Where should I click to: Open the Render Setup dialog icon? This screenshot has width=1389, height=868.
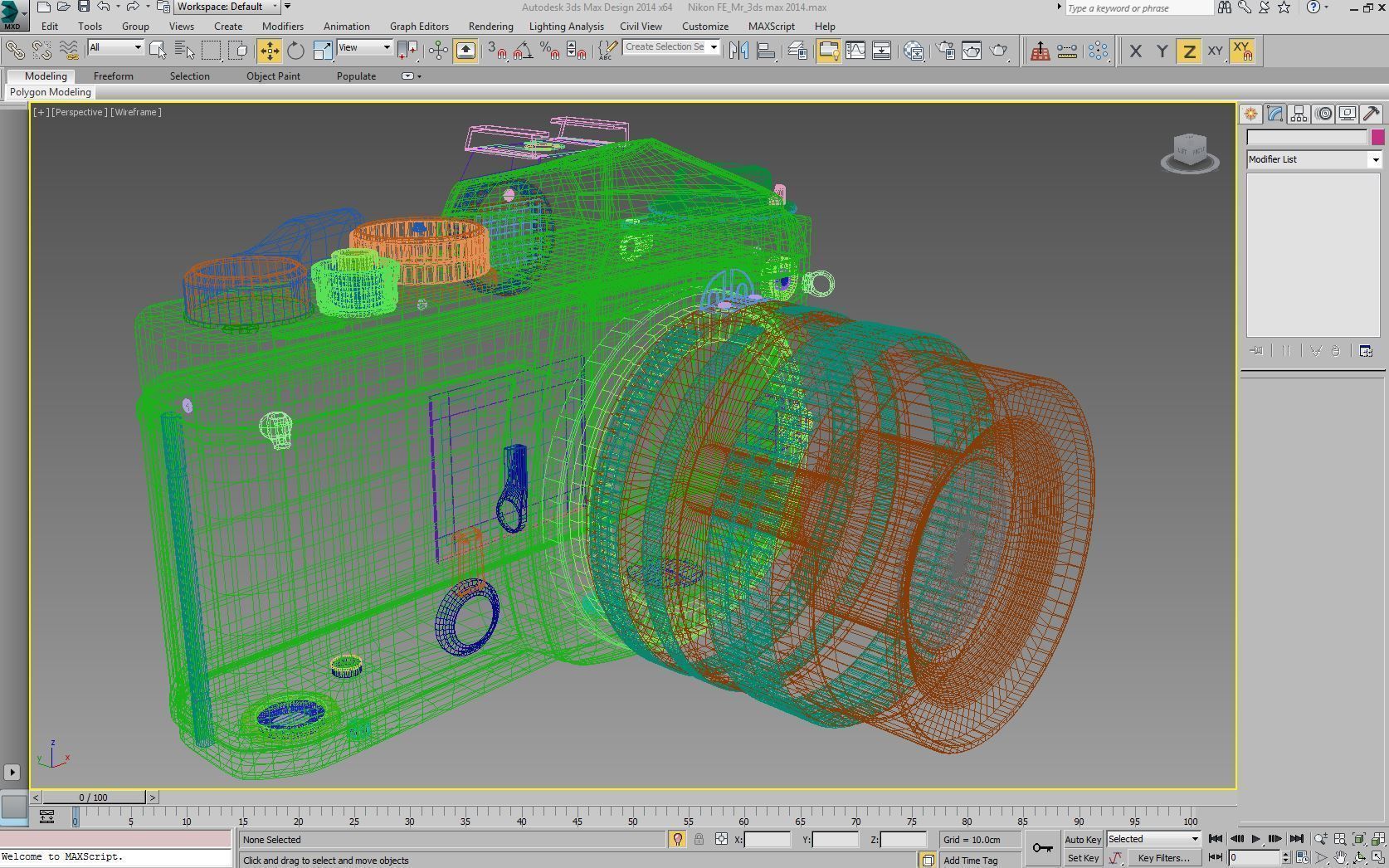tap(945, 51)
